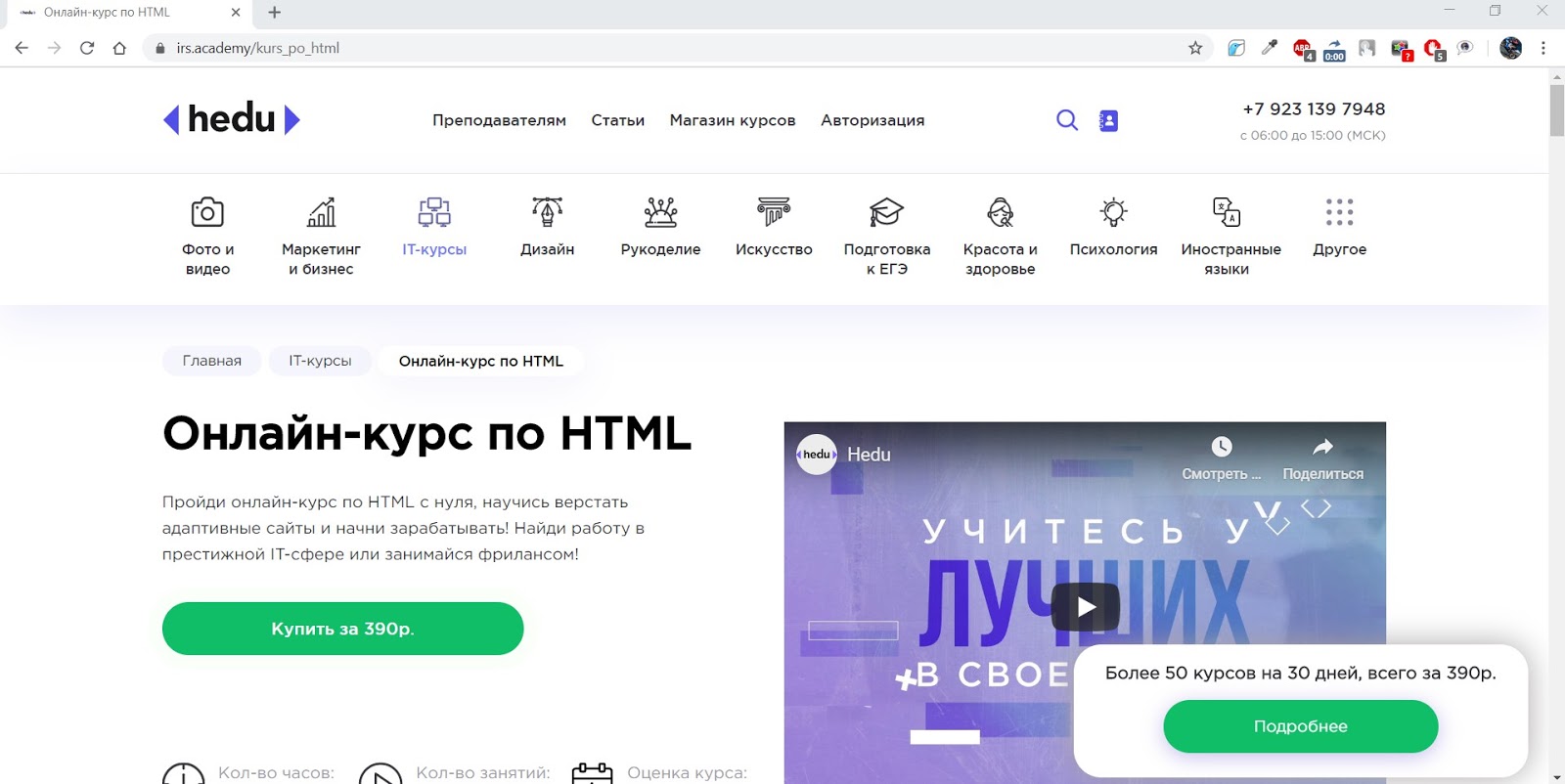Click the с 06:00 до 15:00 (МСК) hours text
Image resolution: width=1565 pixels, height=784 pixels.
(1313, 136)
